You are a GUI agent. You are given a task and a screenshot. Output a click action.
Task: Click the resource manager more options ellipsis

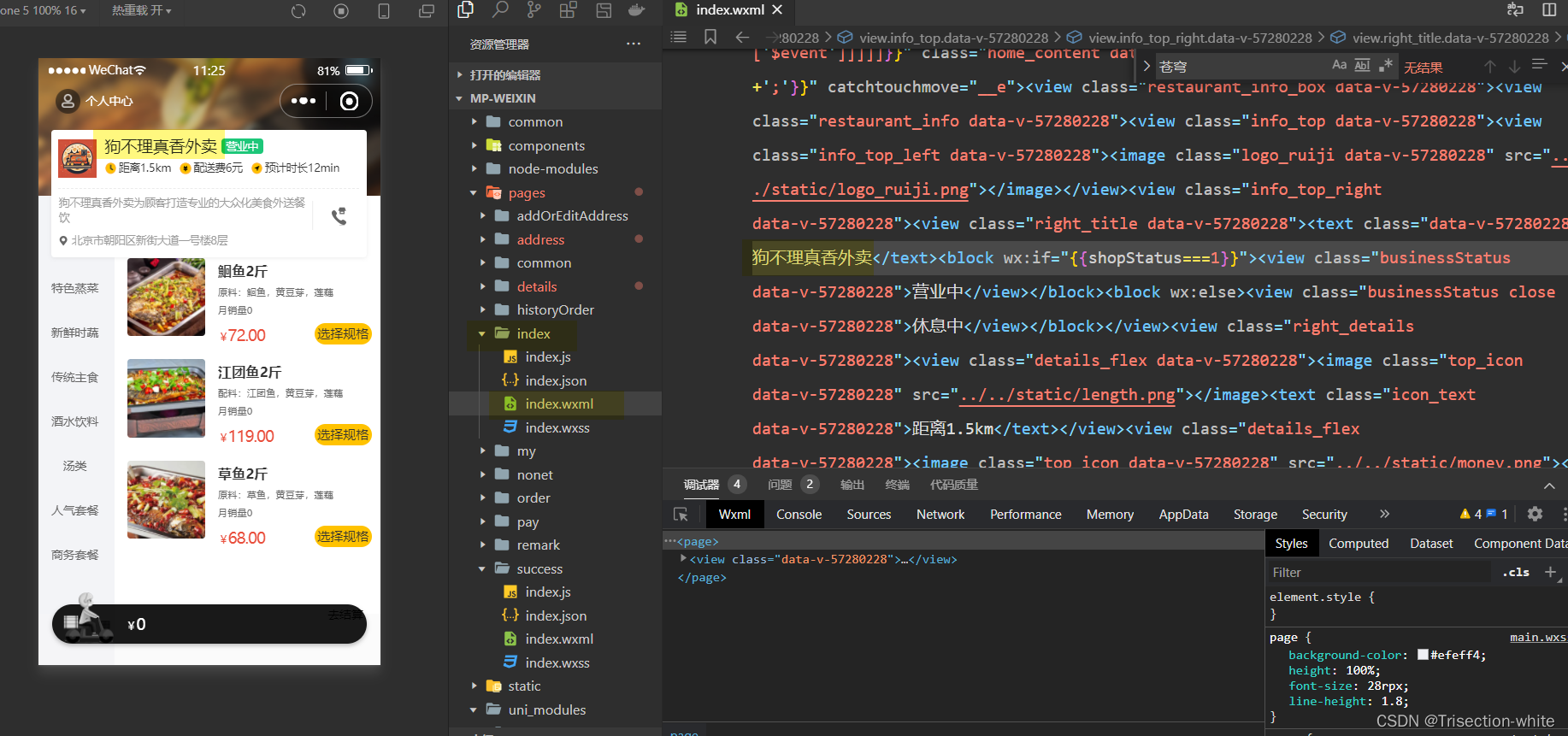634,44
